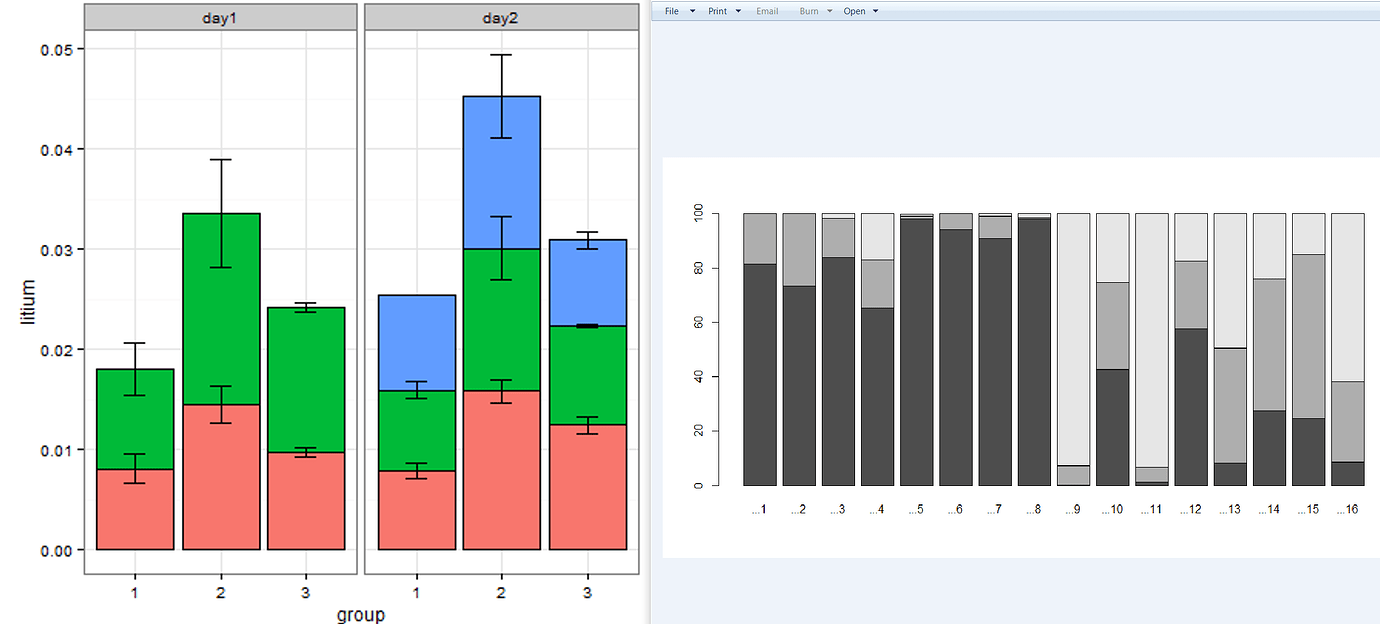
Task: Select the day2 facet label
Action: pyautogui.click(x=502, y=16)
